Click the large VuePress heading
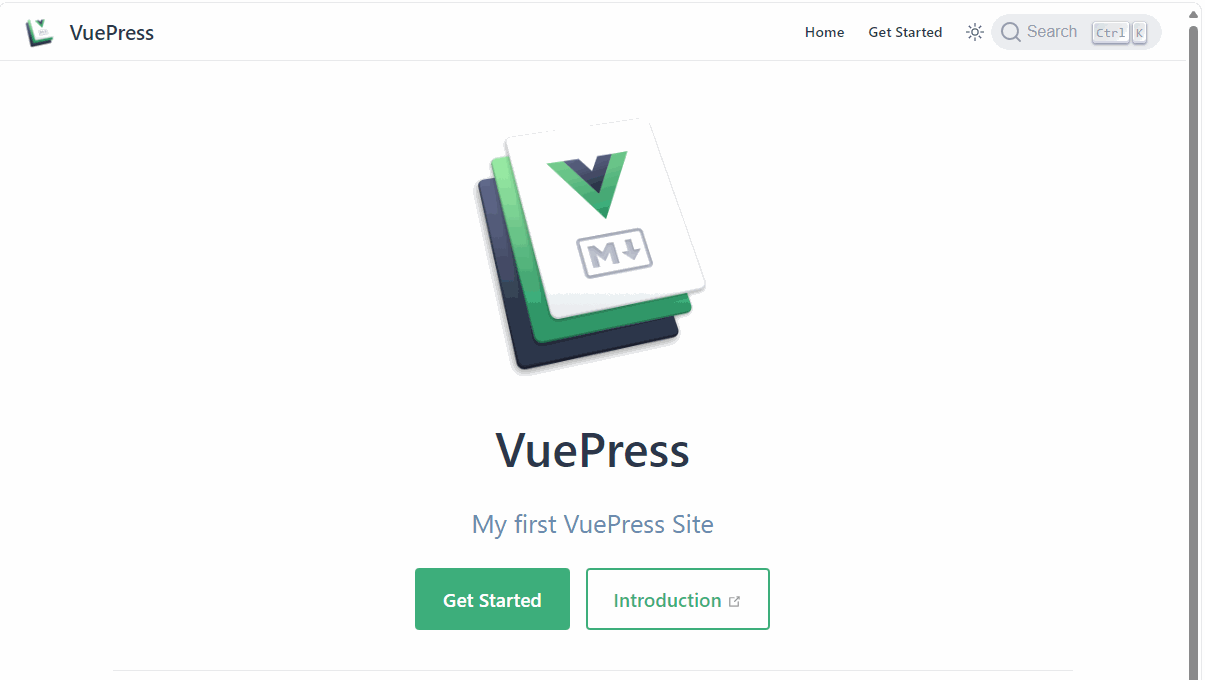Screen dimensions: 1205x680 coord(593,450)
